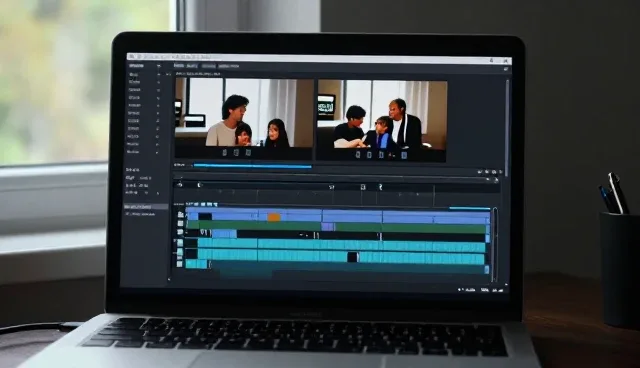Click the handle at the right end of the bar above the ruler

click(x=496, y=180)
